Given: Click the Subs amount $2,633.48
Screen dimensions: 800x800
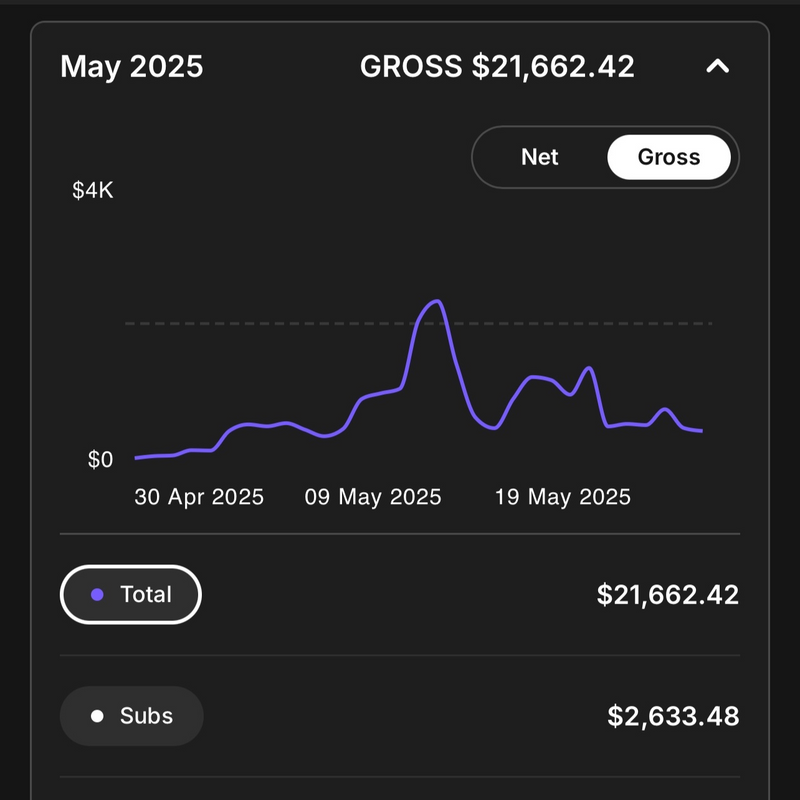Looking at the screenshot, I should click(x=673, y=717).
